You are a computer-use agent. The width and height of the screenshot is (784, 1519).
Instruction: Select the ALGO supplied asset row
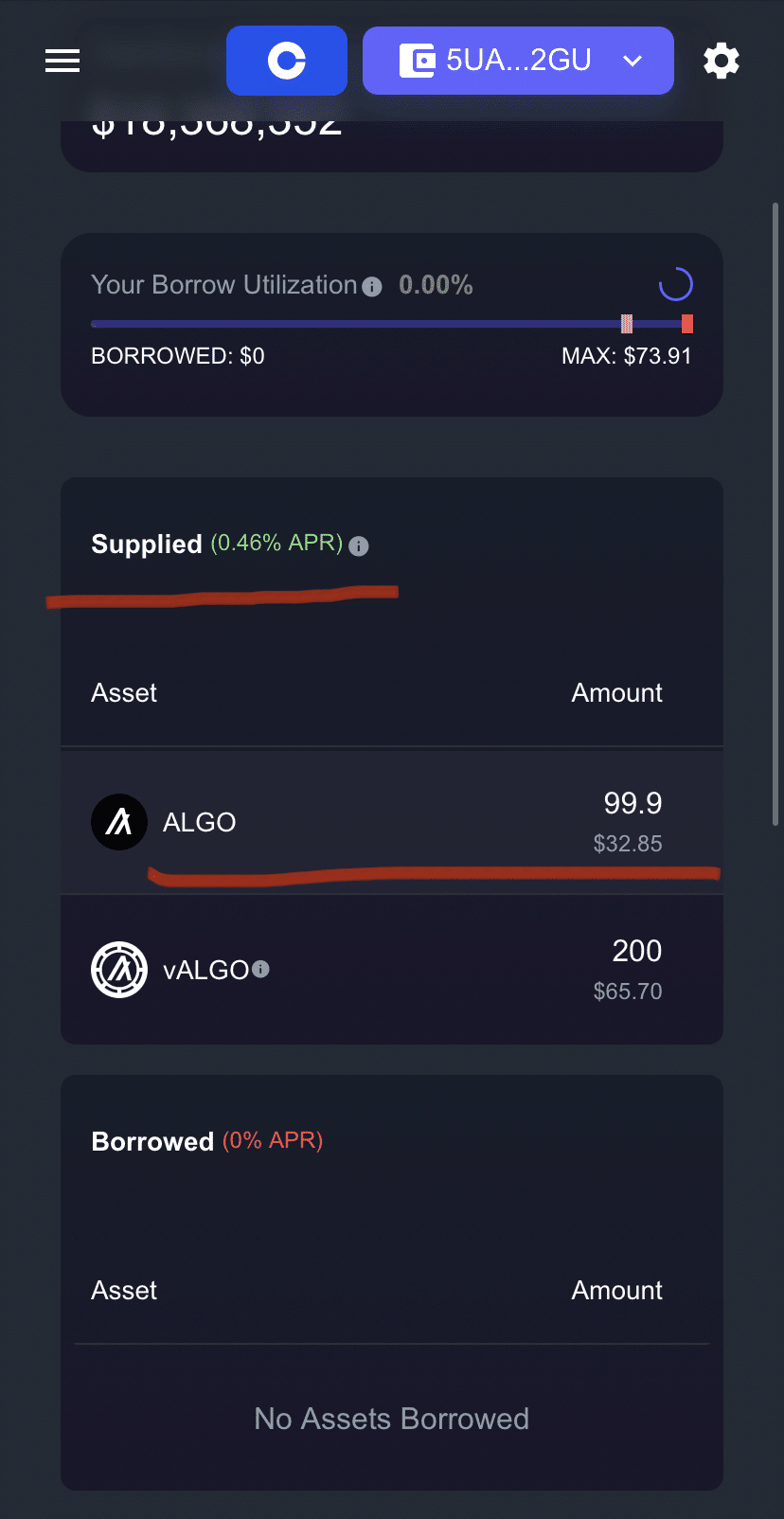392,822
